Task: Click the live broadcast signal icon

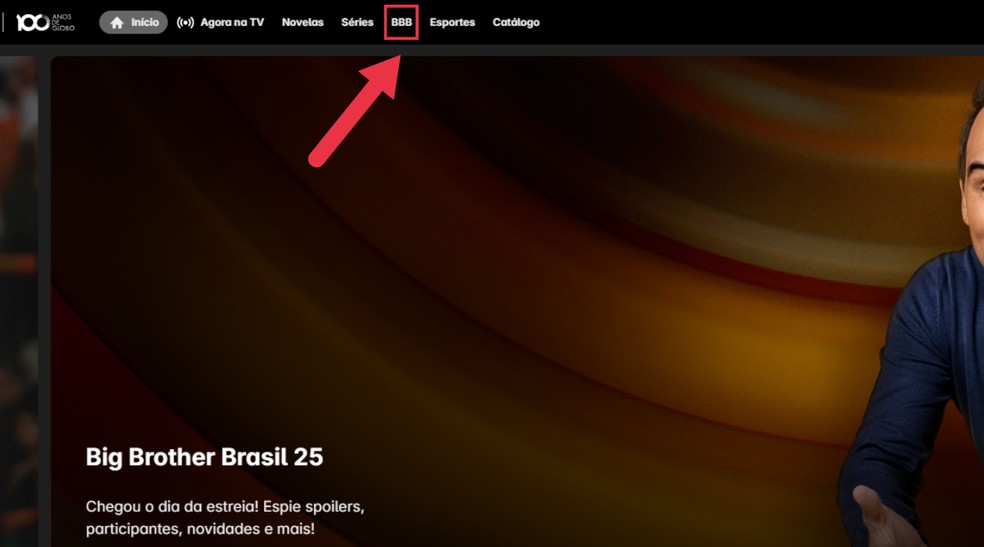Action: (185, 23)
